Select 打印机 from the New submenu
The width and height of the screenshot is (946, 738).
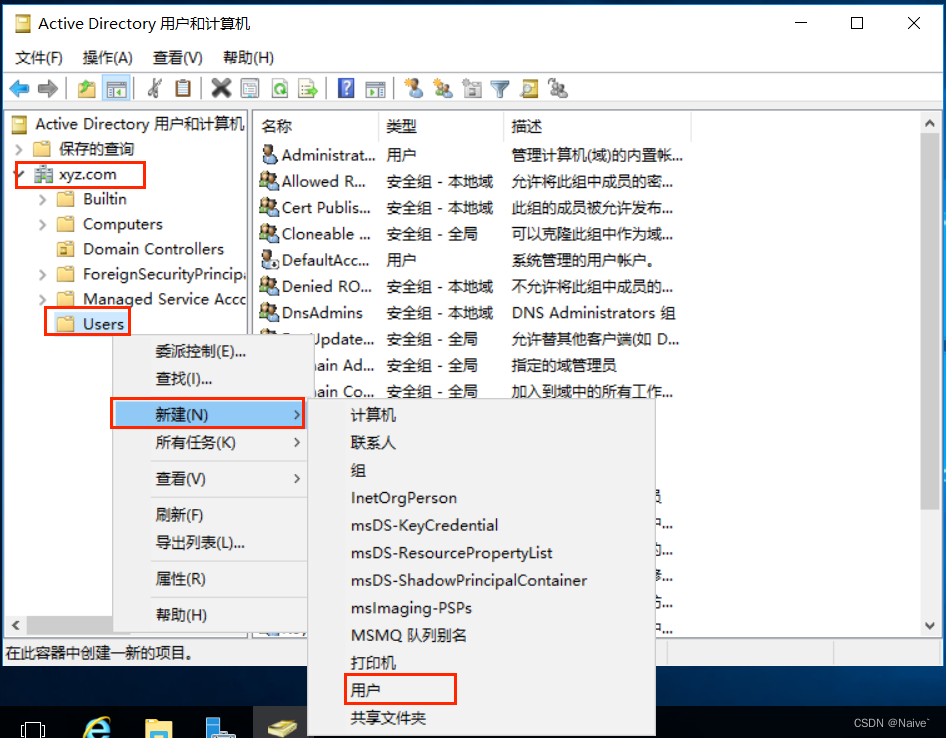pyautogui.click(x=481, y=663)
